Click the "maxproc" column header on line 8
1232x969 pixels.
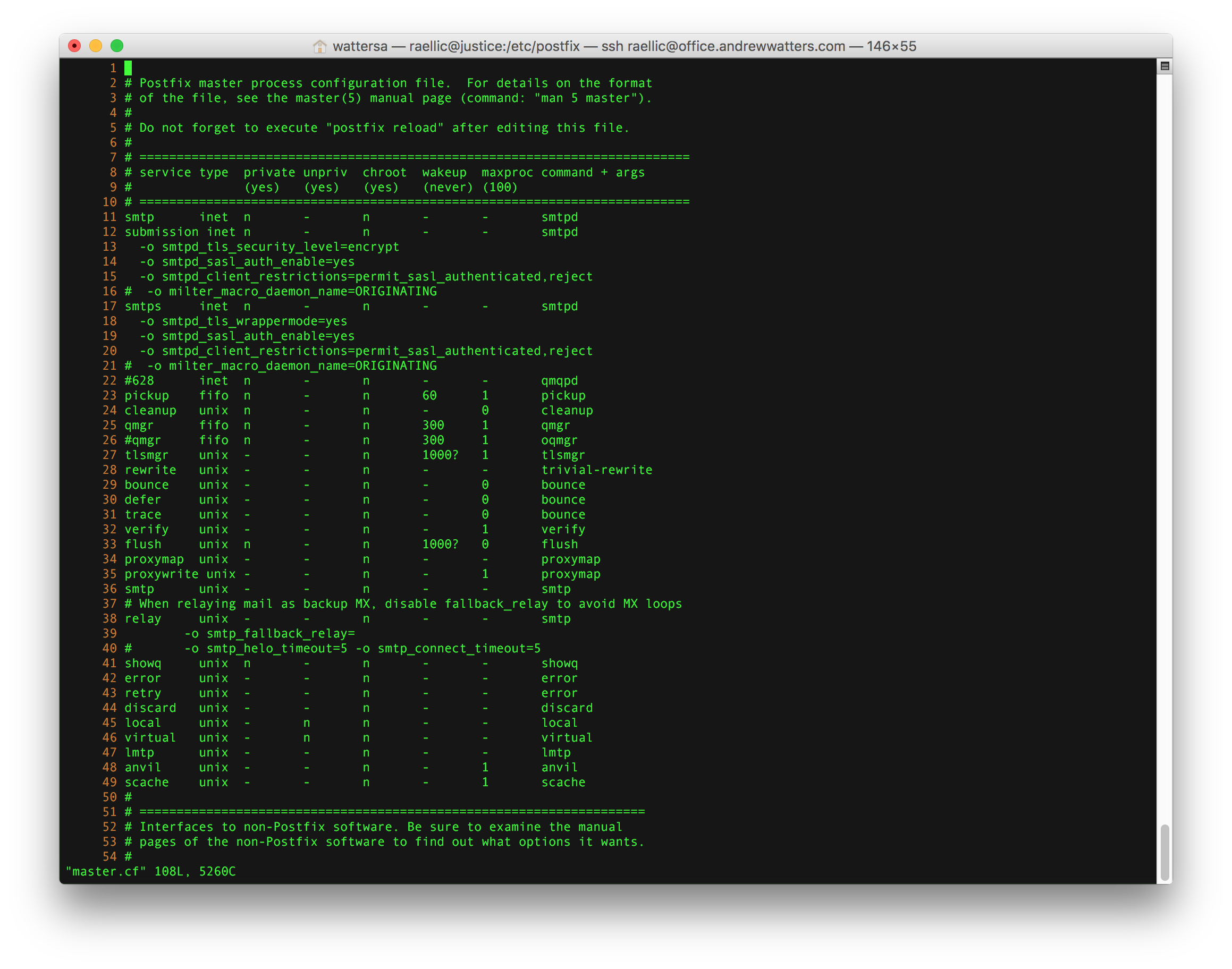[x=508, y=173]
